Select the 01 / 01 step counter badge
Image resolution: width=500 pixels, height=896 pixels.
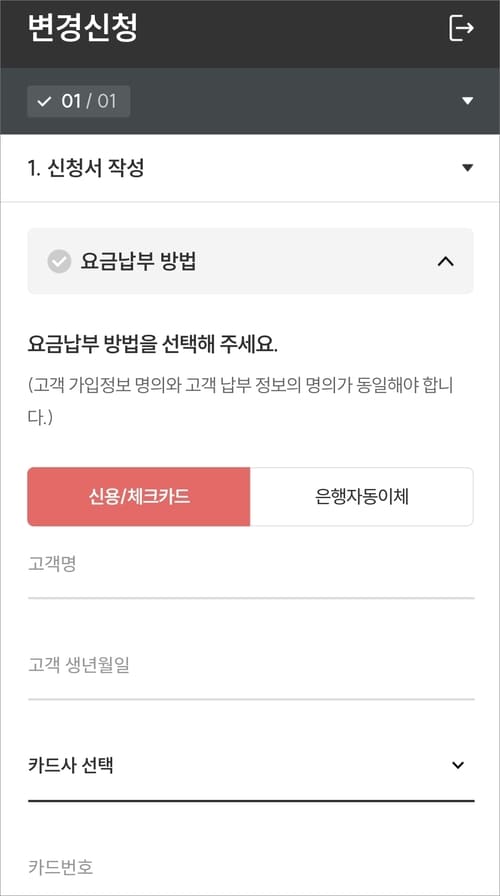point(78,101)
